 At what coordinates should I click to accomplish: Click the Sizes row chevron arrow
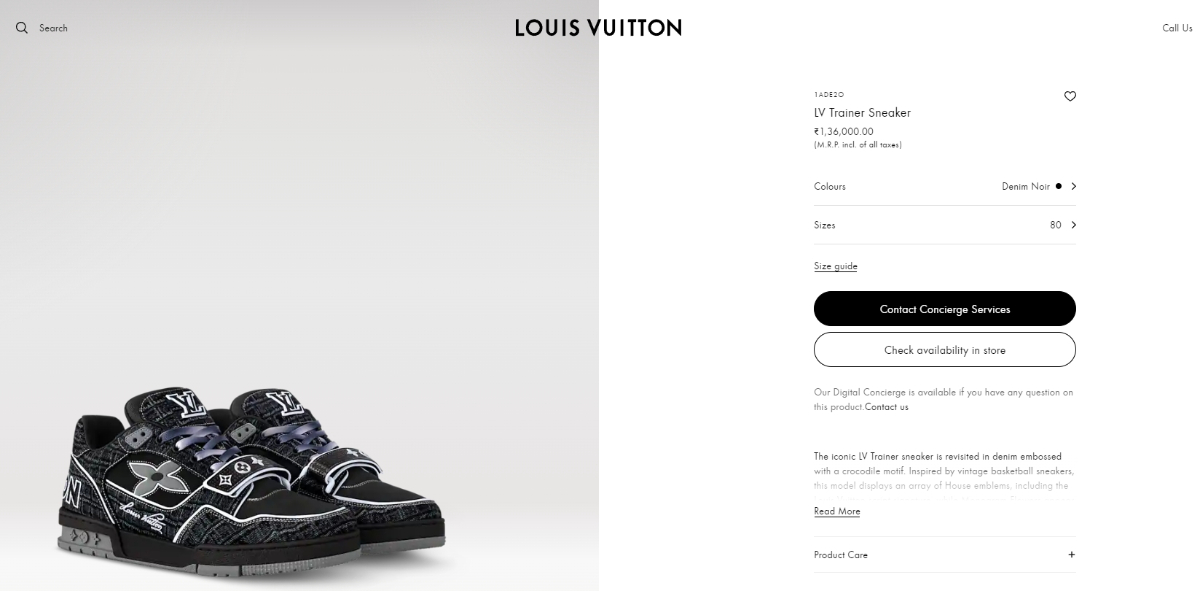[1073, 225]
